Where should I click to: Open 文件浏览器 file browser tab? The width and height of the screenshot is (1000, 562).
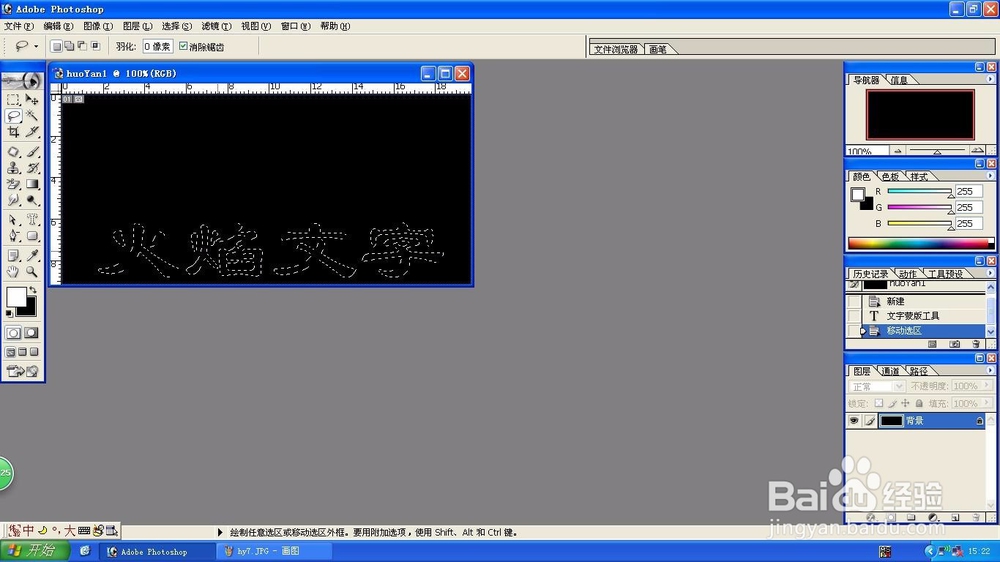click(x=615, y=49)
